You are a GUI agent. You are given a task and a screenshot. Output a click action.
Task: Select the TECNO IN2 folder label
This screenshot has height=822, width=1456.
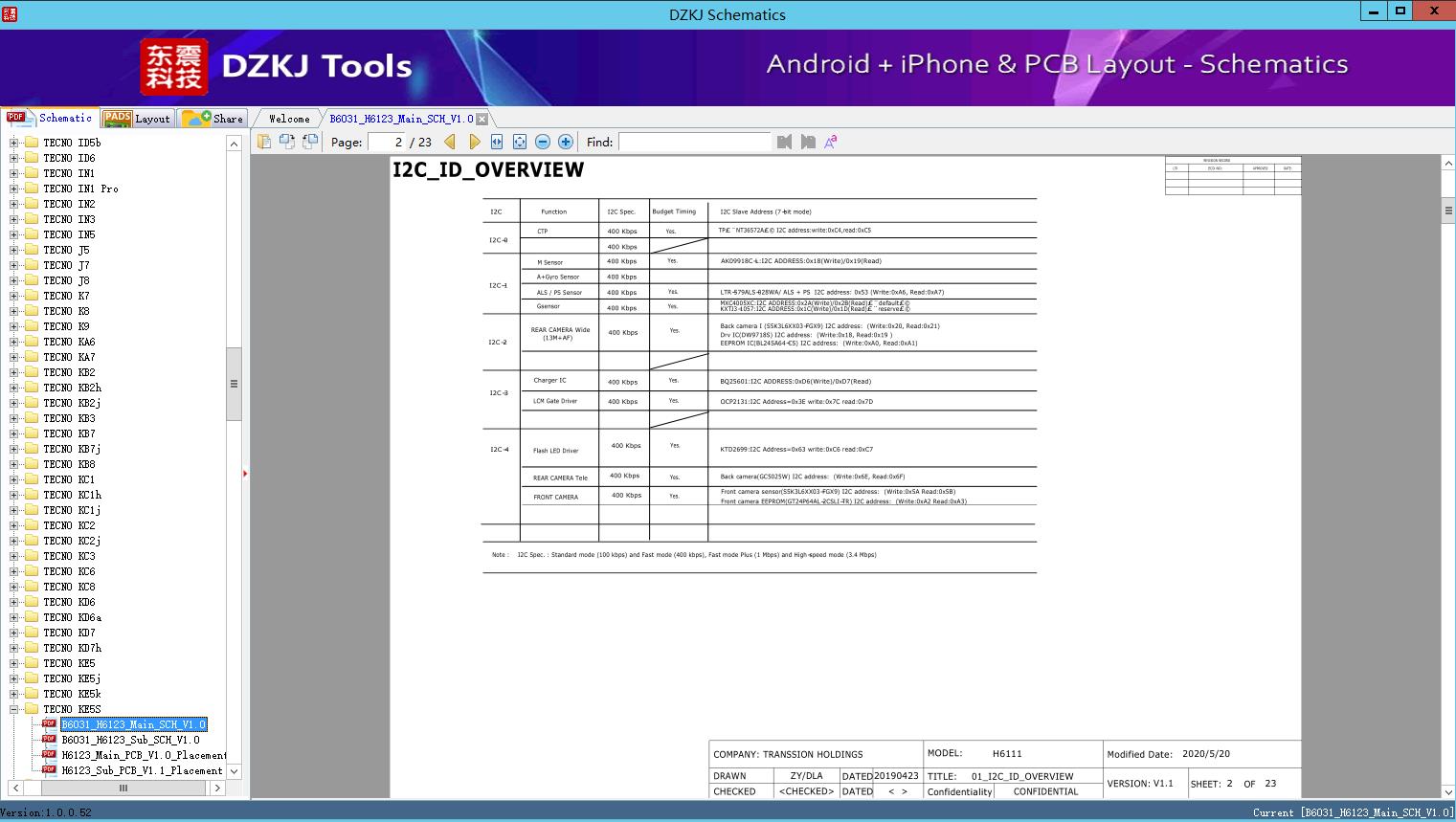69,204
